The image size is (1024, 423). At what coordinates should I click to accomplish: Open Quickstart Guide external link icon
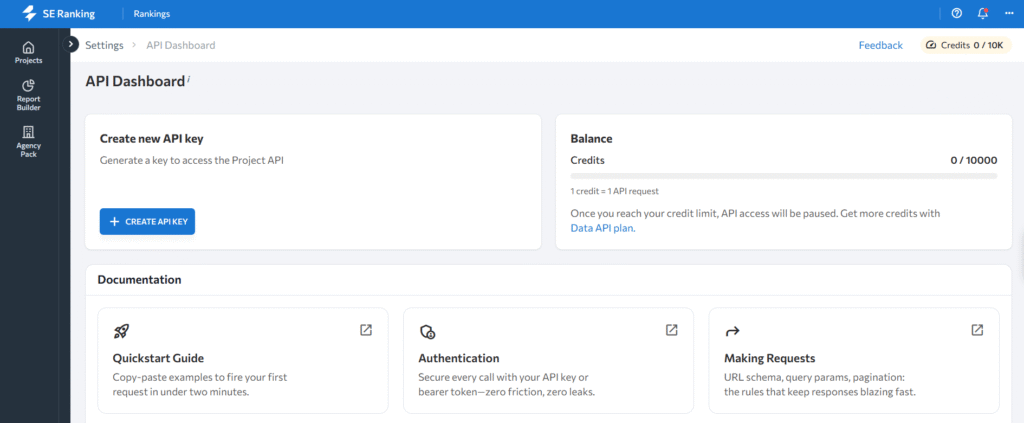(366, 330)
